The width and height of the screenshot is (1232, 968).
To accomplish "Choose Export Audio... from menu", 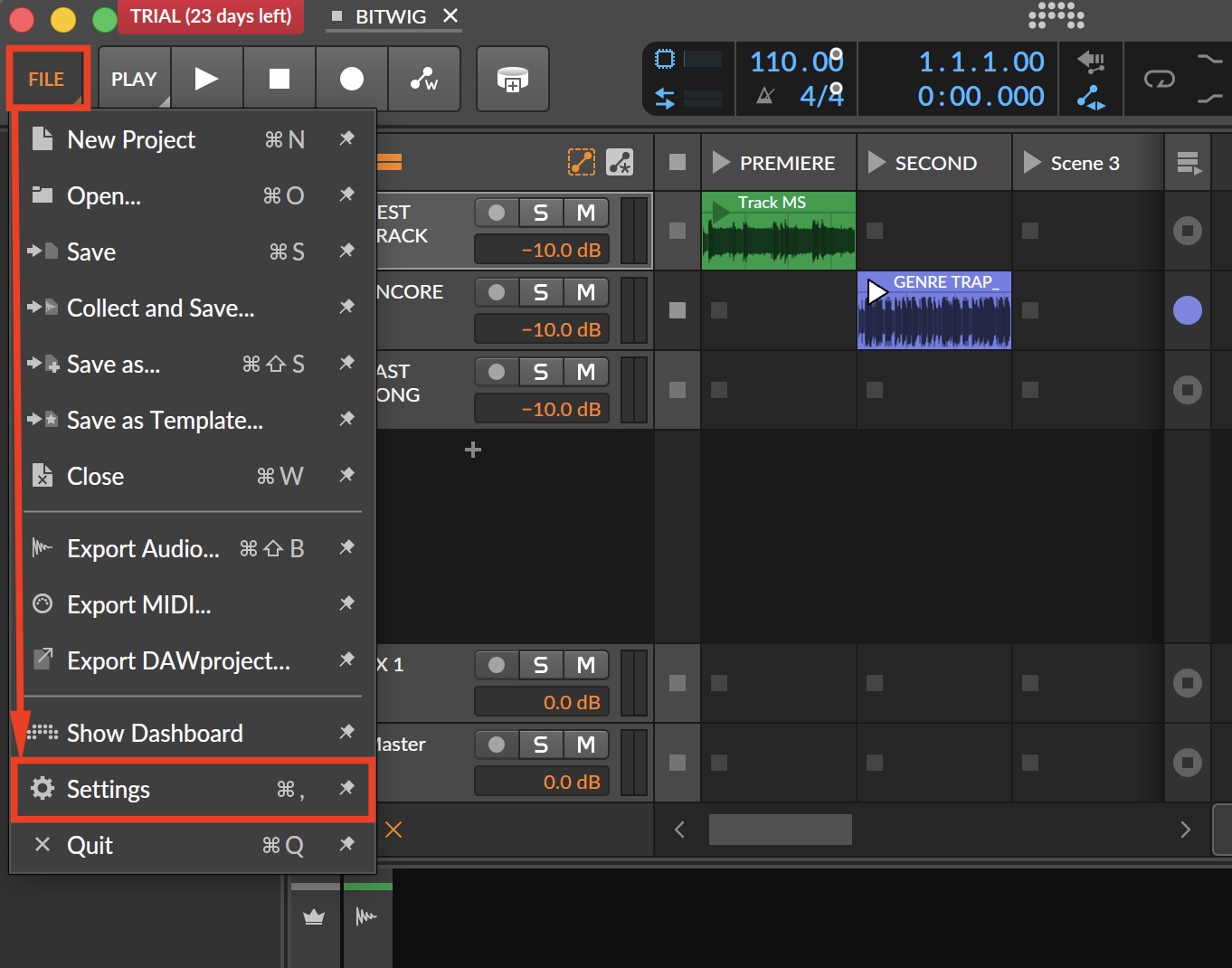I will (194, 548).
